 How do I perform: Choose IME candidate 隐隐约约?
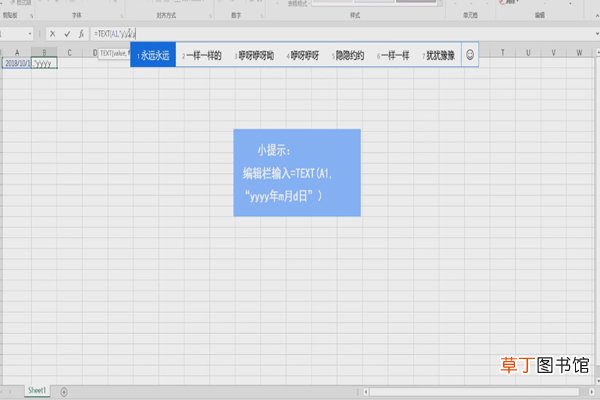pyautogui.click(x=348, y=55)
